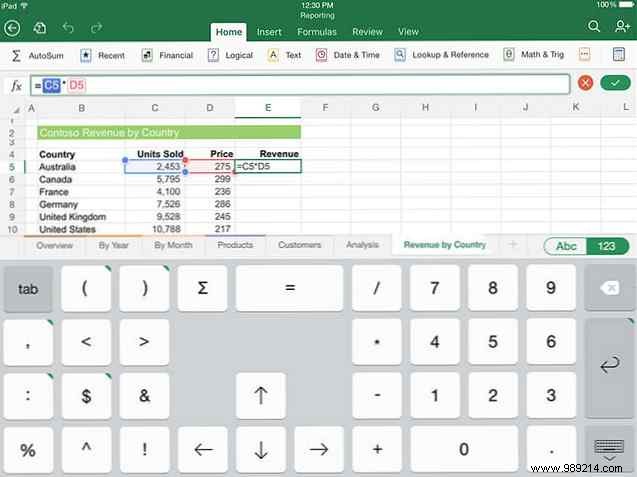Tap the up arrow key
The image size is (637, 477).
pyautogui.click(x=261, y=396)
